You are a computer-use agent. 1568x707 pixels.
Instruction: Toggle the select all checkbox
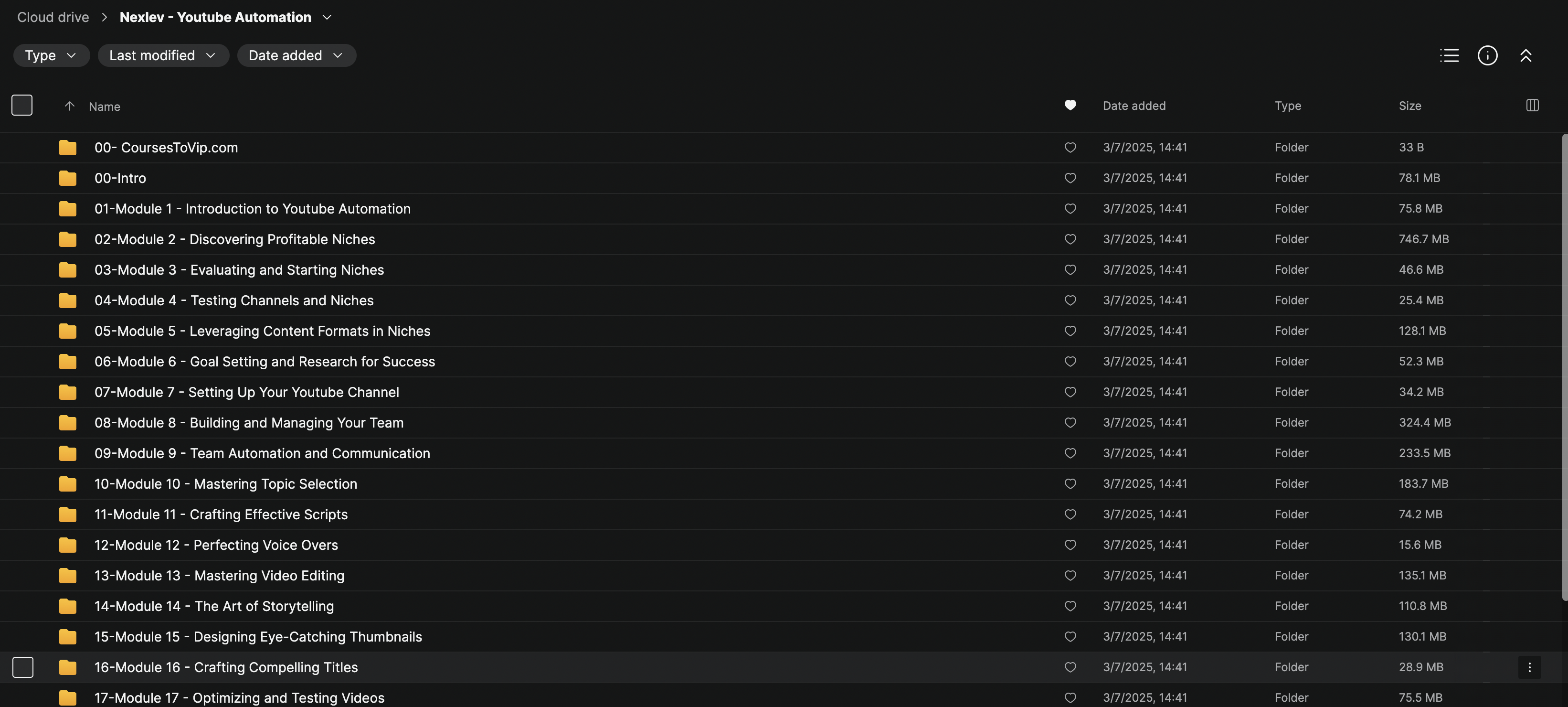(22, 106)
